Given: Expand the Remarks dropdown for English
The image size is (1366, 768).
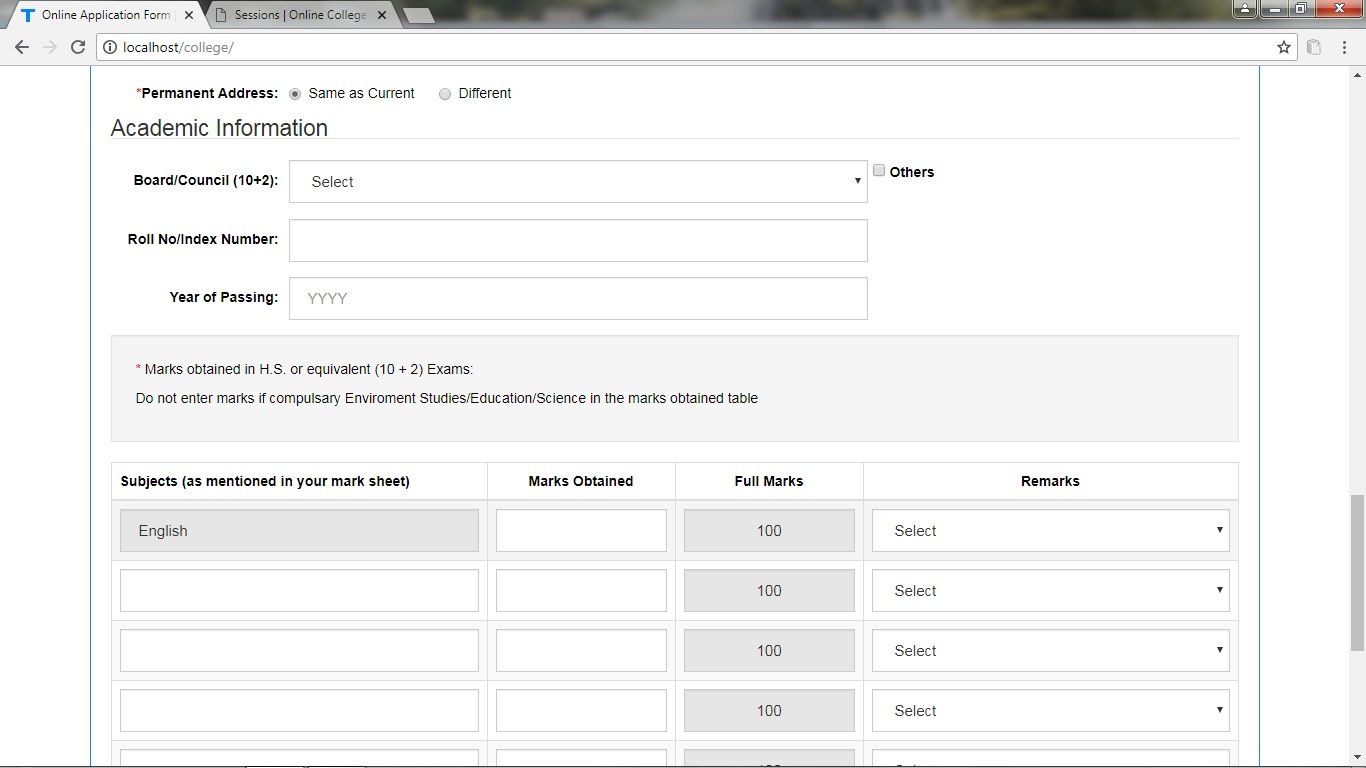Looking at the screenshot, I should pyautogui.click(x=1050, y=531).
